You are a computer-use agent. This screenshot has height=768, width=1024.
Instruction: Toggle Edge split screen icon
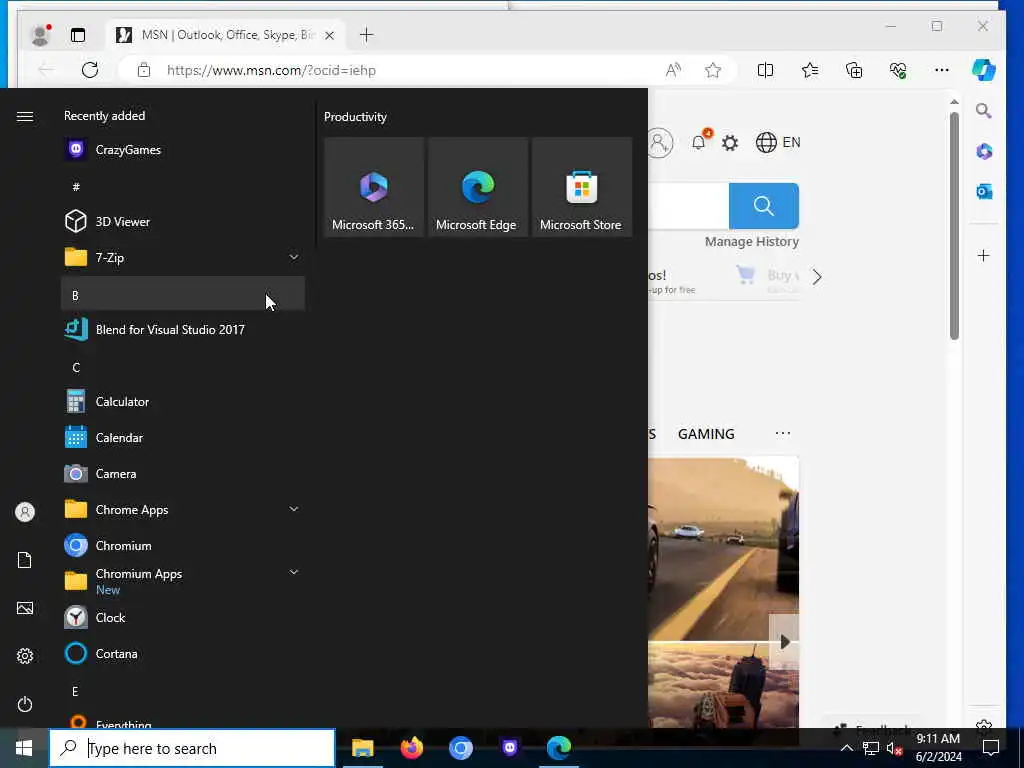point(765,70)
